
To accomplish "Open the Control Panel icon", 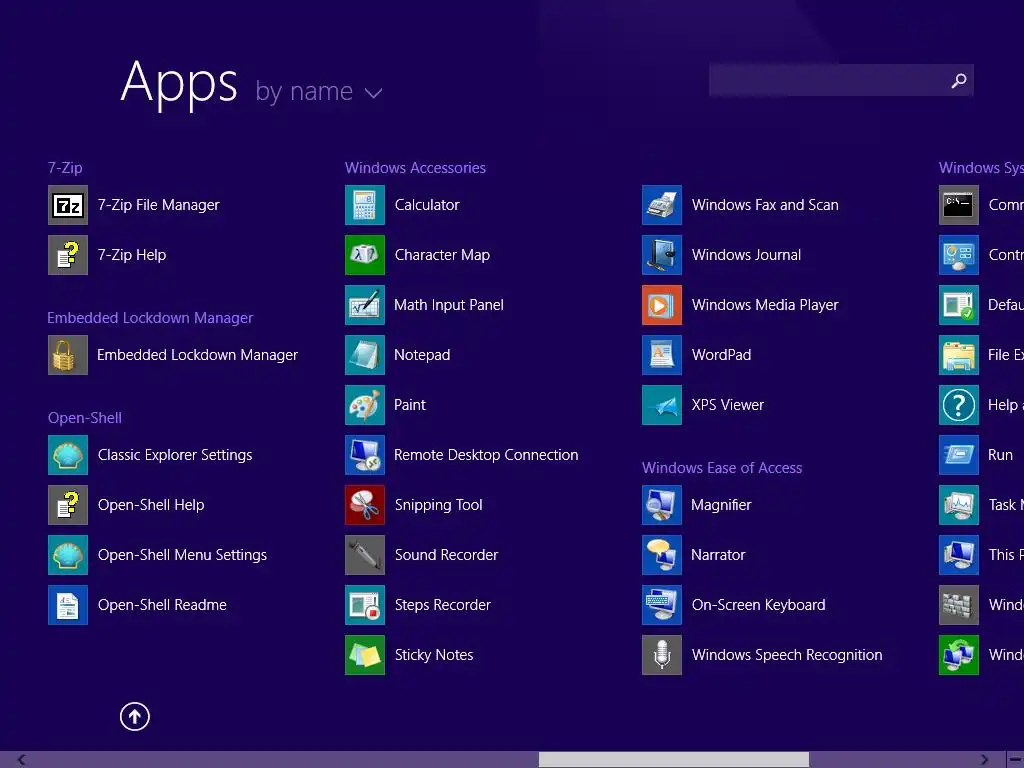I will 959,255.
